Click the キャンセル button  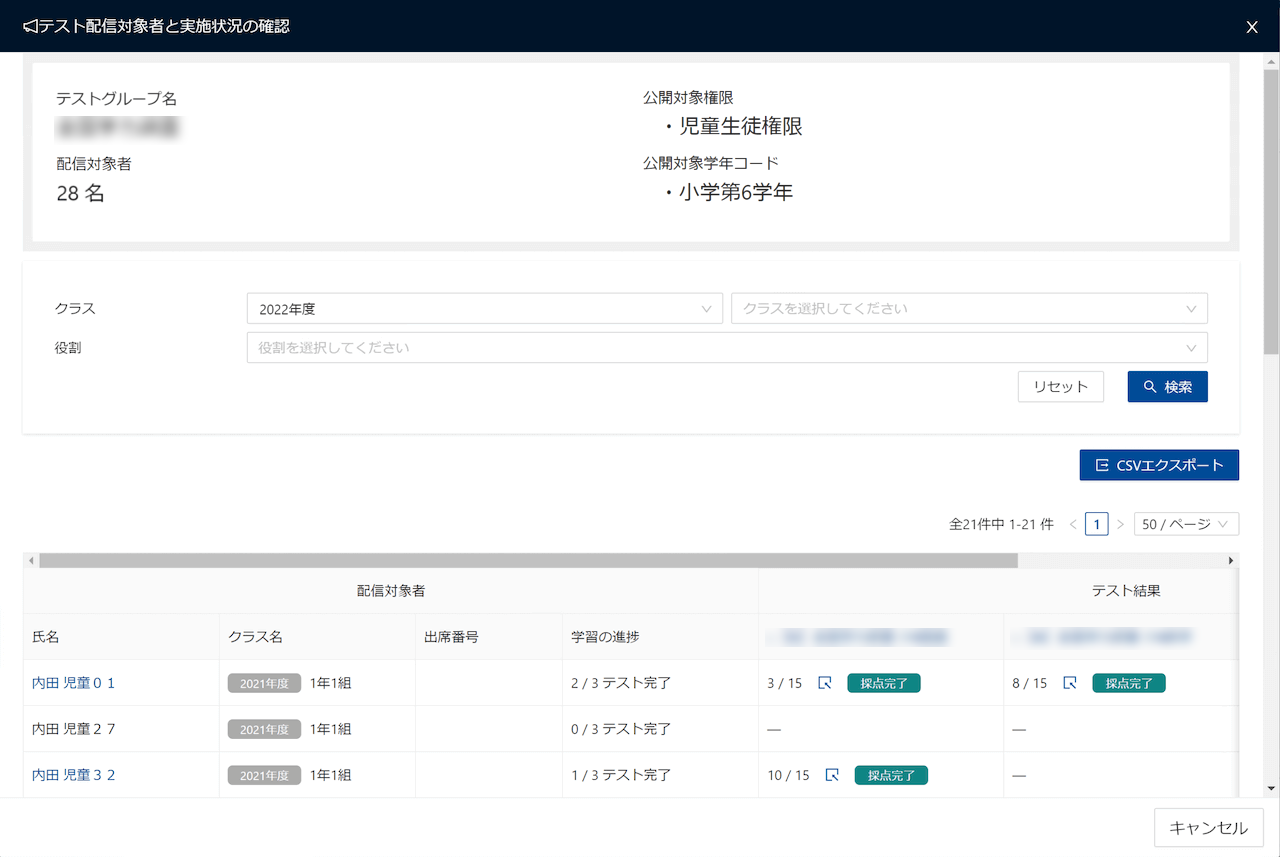[x=1208, y=828]
